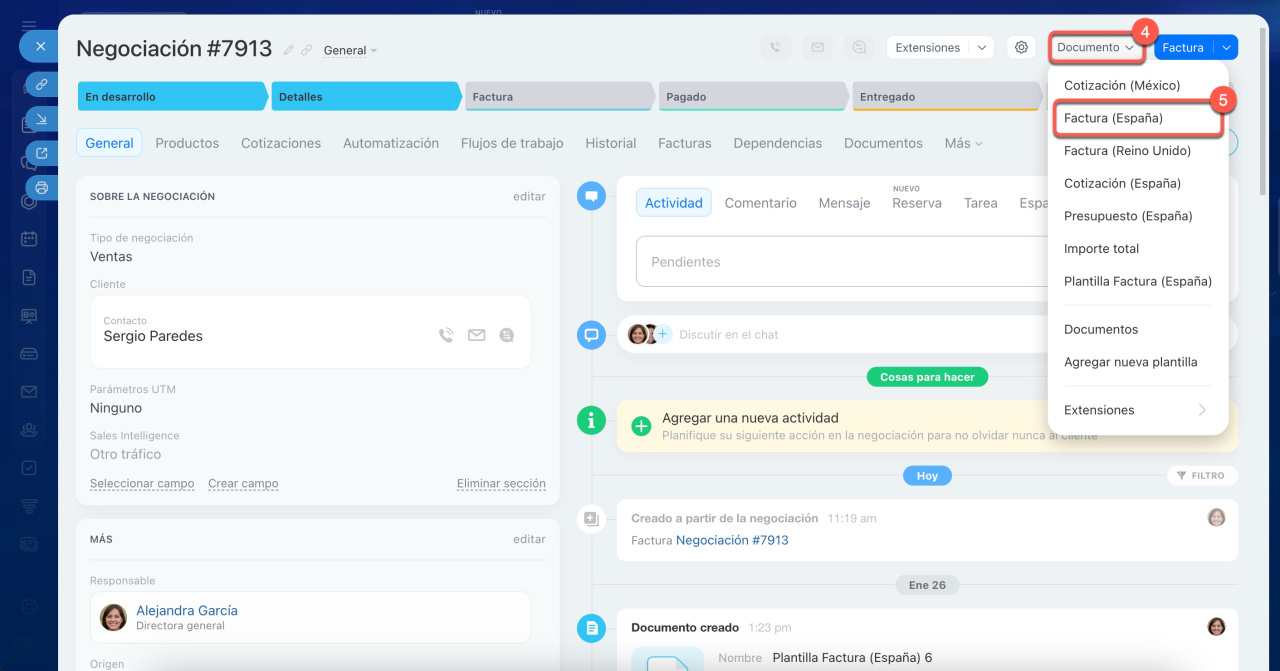Select Factura (España) from menu
Viewport: 1280px width, 671px height.
(x=1113, y=118)
